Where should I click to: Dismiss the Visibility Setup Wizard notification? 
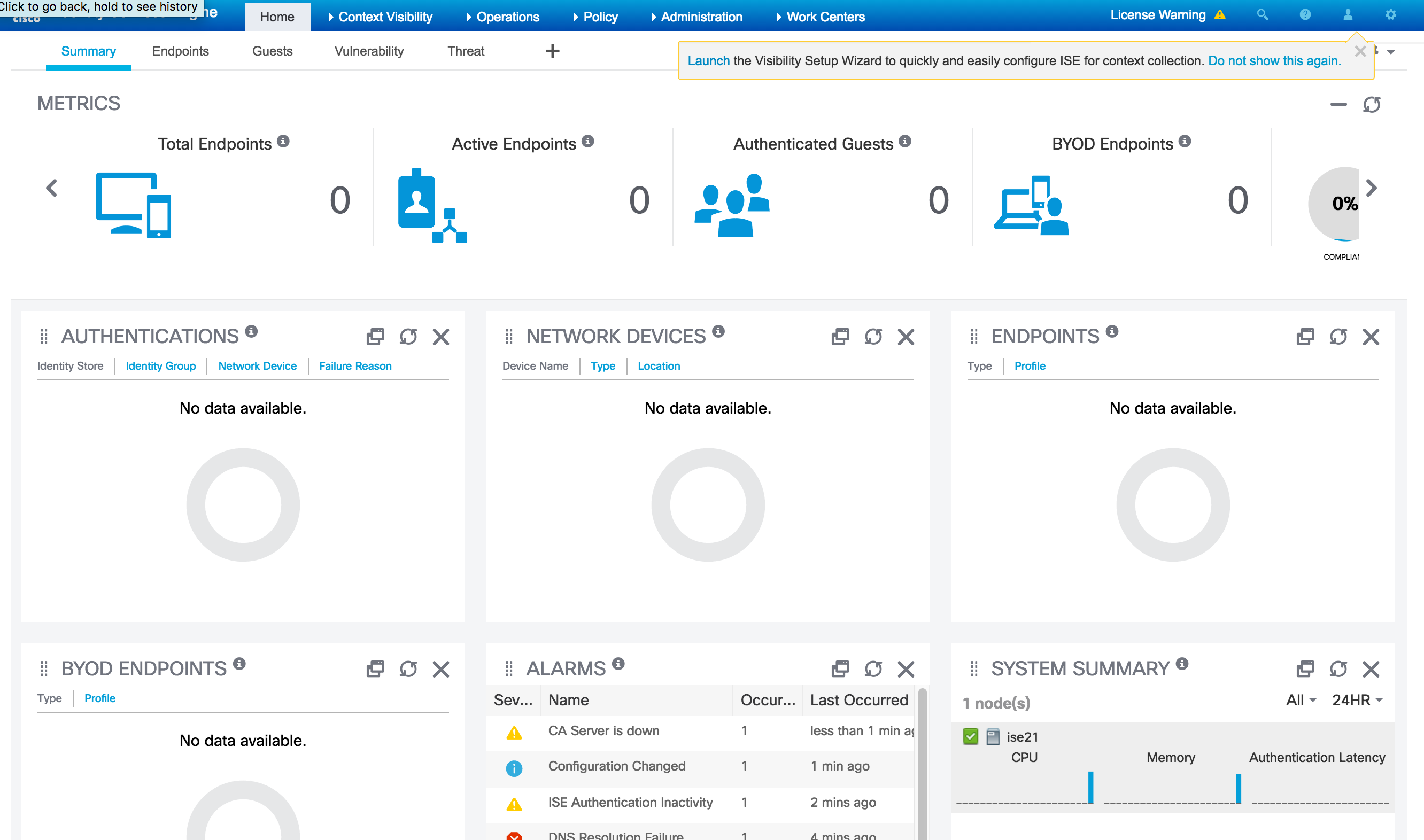coord(1360,52)
